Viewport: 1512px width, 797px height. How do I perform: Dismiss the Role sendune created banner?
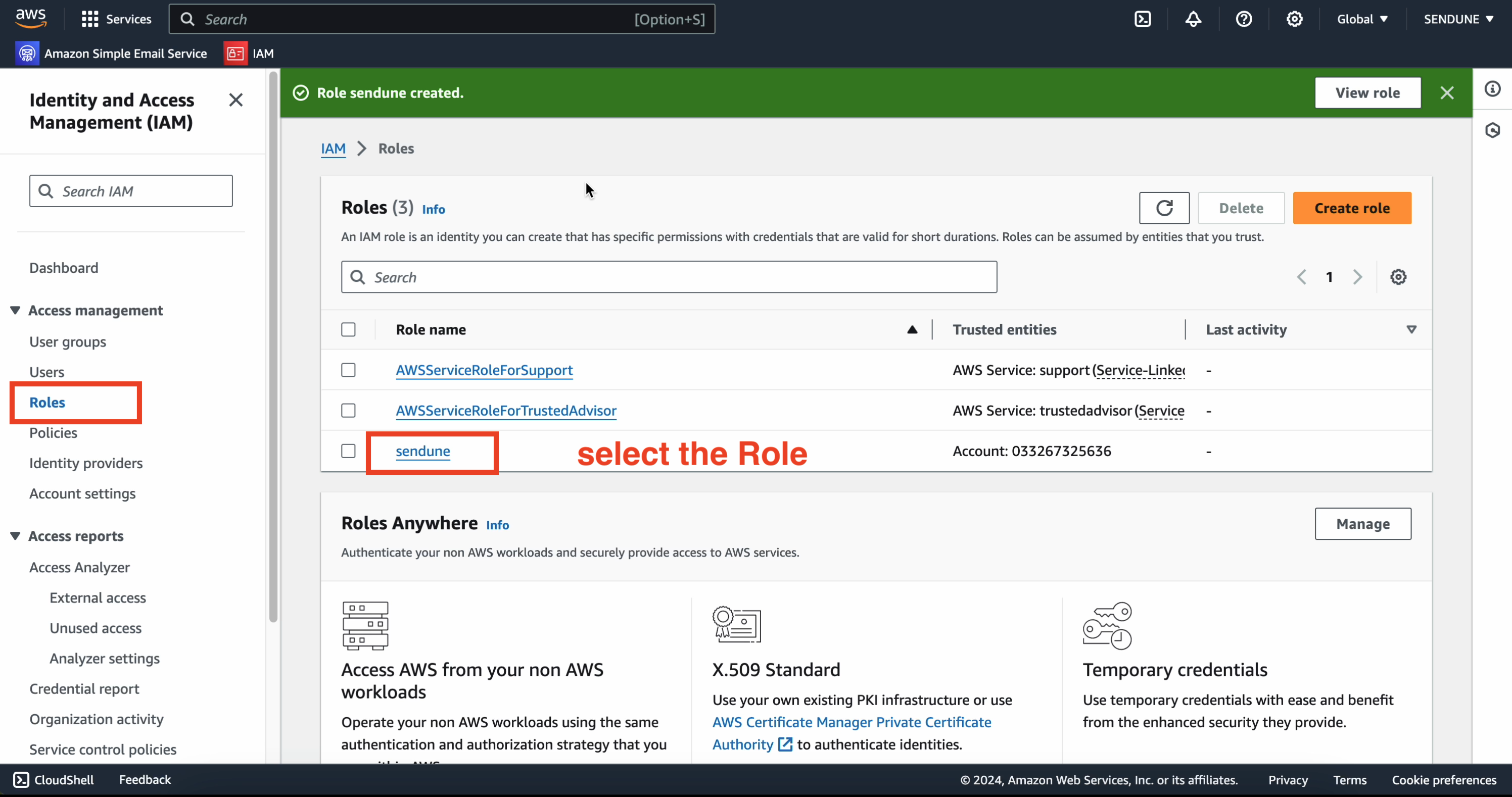pyautogui.click(x=1447, y=92)
